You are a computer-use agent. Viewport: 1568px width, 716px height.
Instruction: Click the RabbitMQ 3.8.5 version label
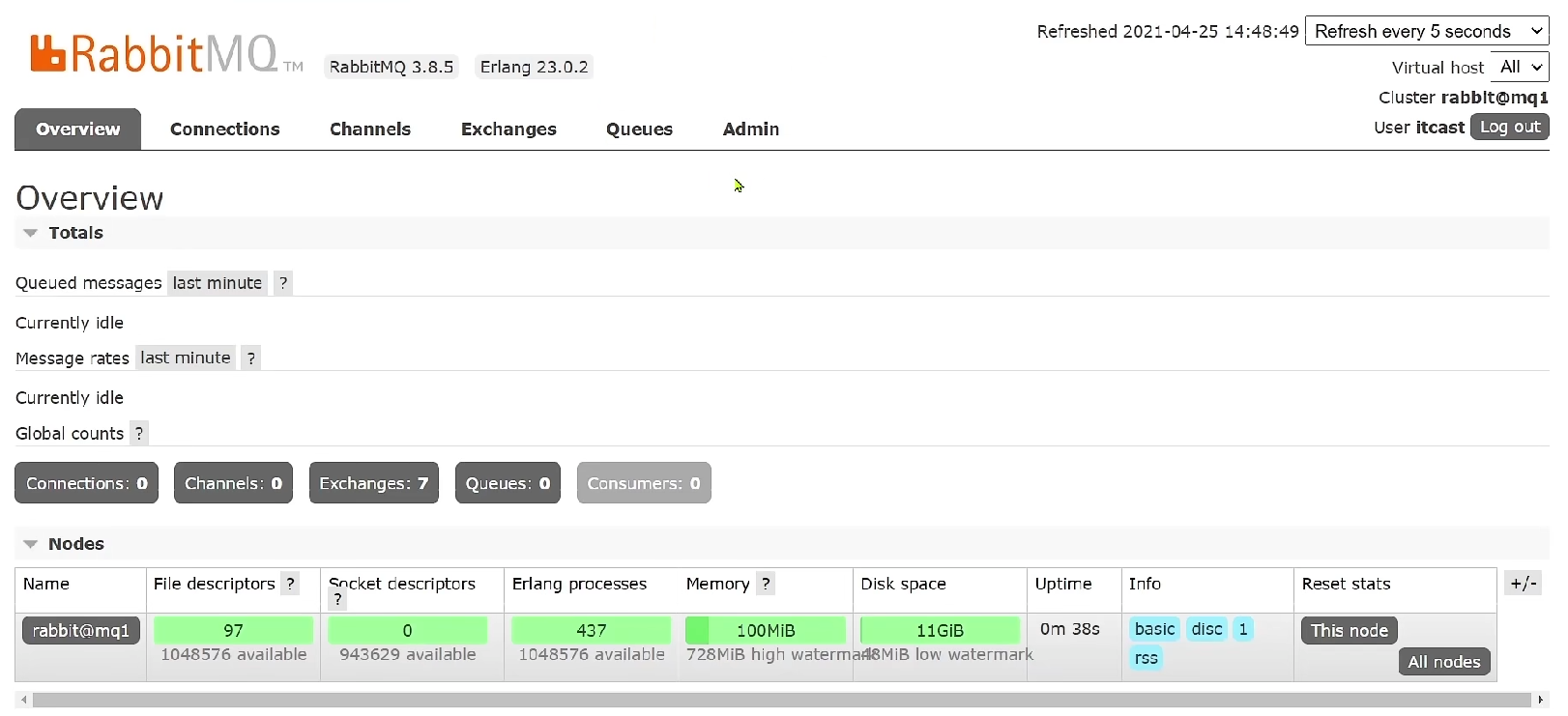tap(392, 67)
